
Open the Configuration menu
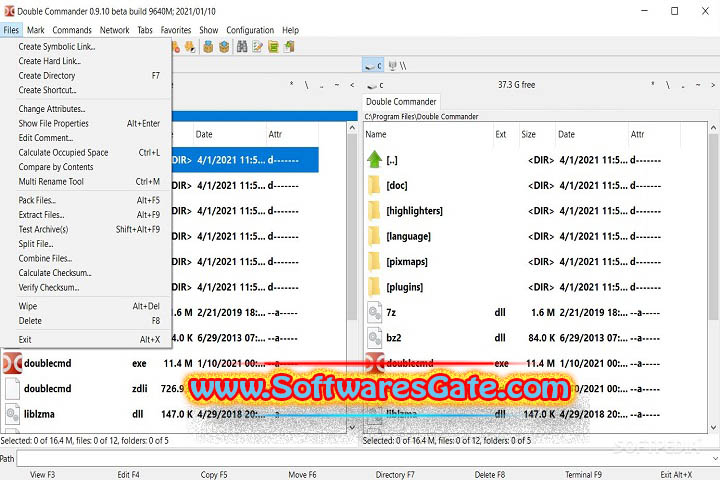(250, 30)
